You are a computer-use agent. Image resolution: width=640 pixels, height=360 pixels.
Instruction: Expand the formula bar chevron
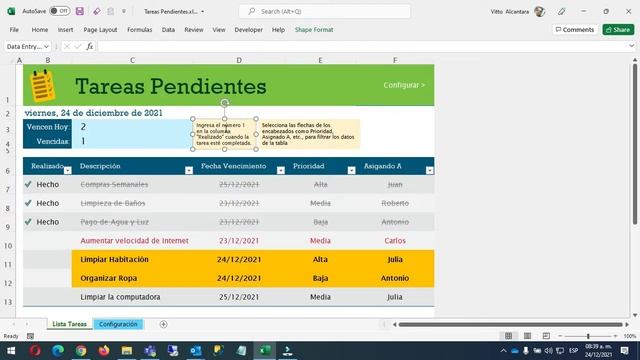point(631,46)
